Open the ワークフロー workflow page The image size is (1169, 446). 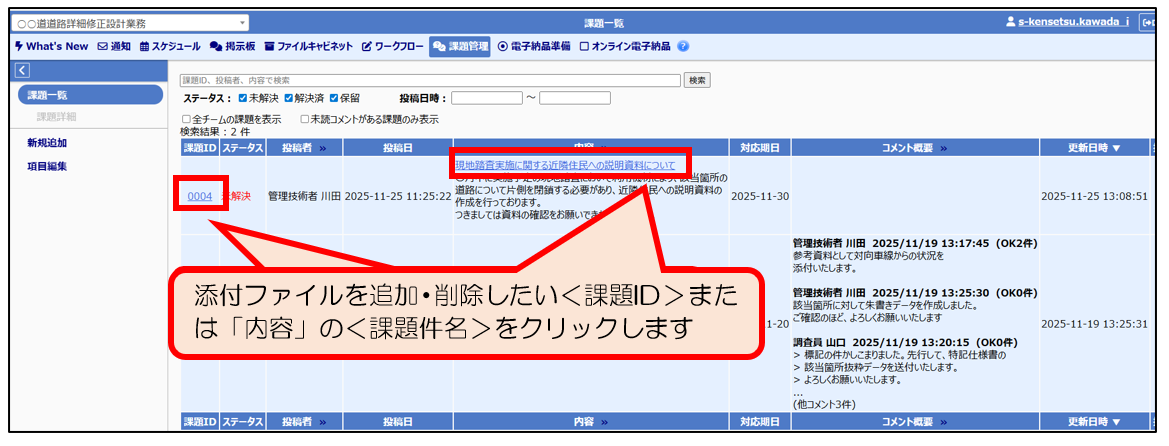coord(392,46)
